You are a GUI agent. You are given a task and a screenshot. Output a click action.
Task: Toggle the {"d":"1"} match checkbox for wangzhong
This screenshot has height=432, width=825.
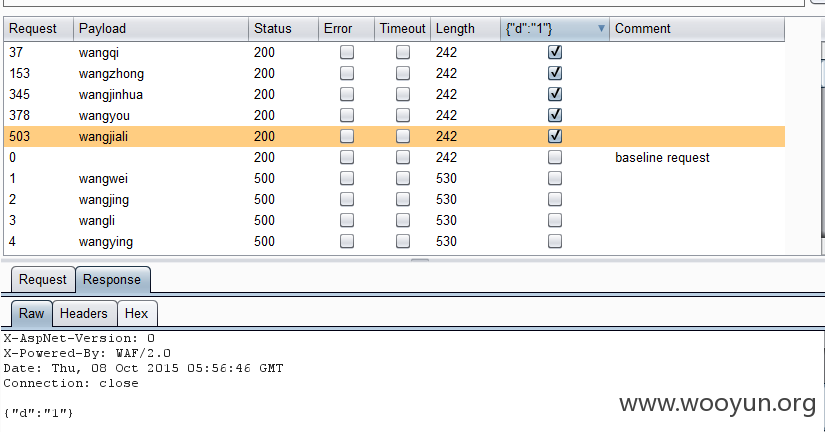tap(555, 73)
